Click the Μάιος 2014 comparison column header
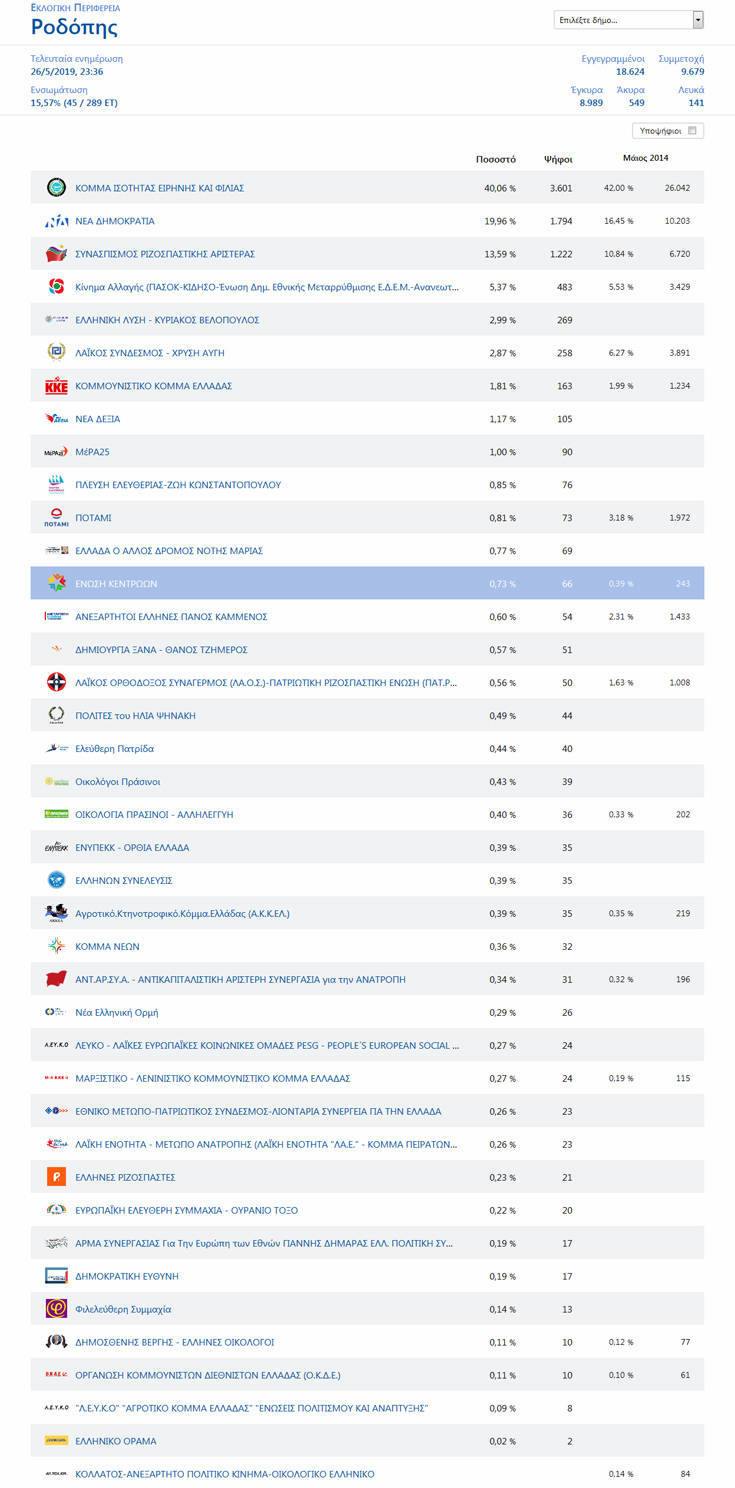The height and width of the screenshot is (1488, 735). click(646, 158)
